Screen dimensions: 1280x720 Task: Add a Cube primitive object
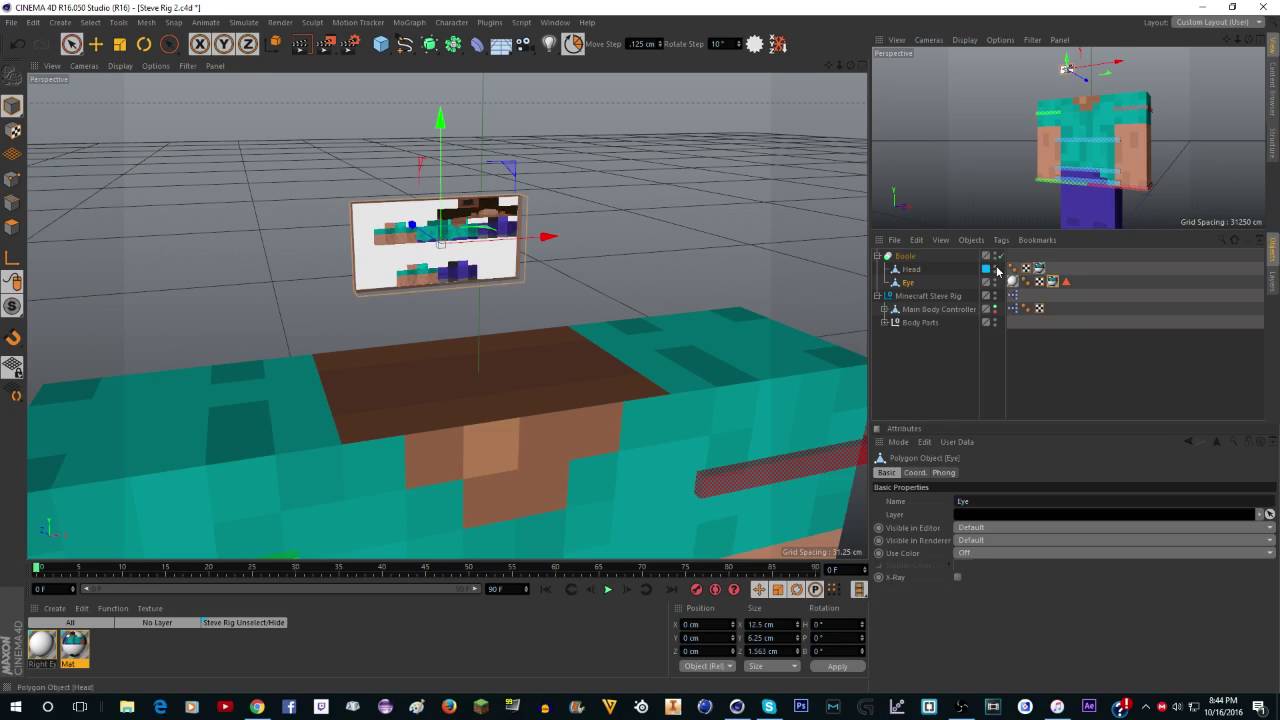click(x=381, y=44)
